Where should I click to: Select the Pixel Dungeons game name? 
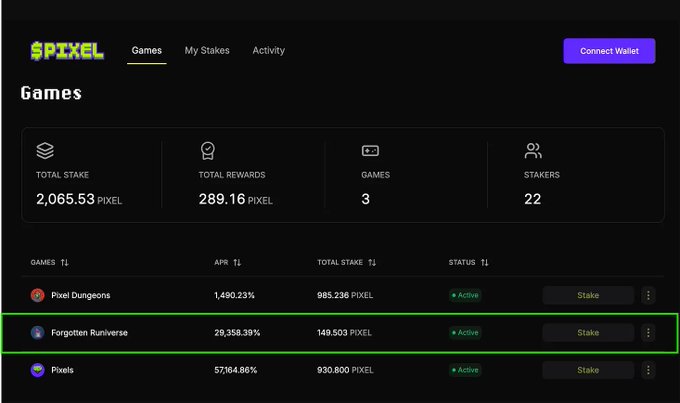click(x=81, y=295)
